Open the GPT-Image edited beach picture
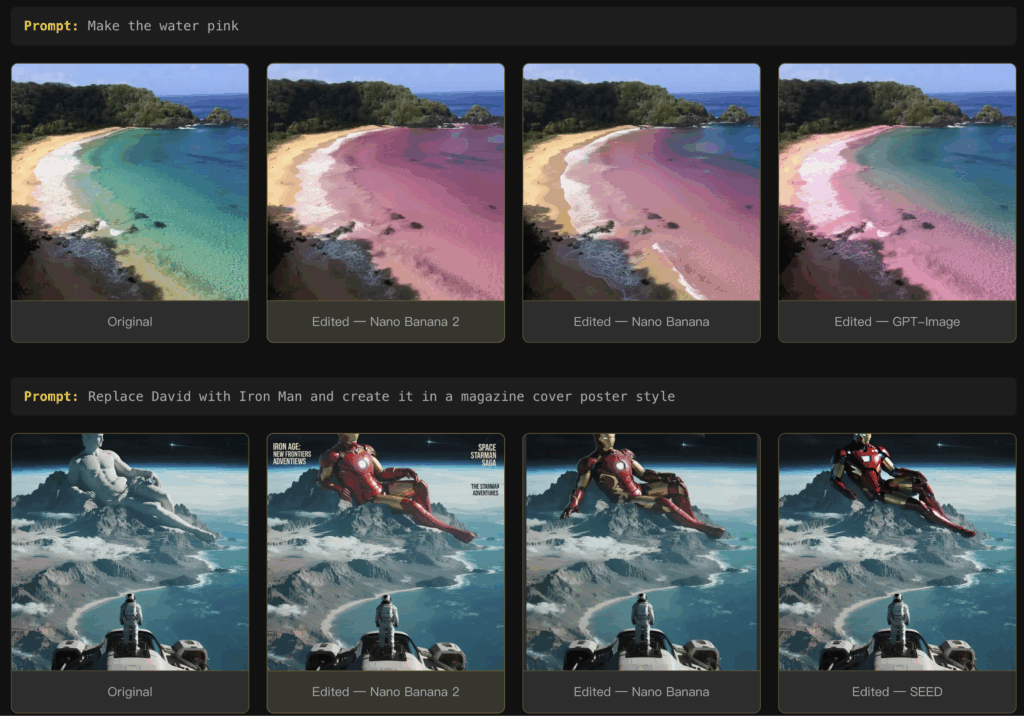 (x=897, y=182)
